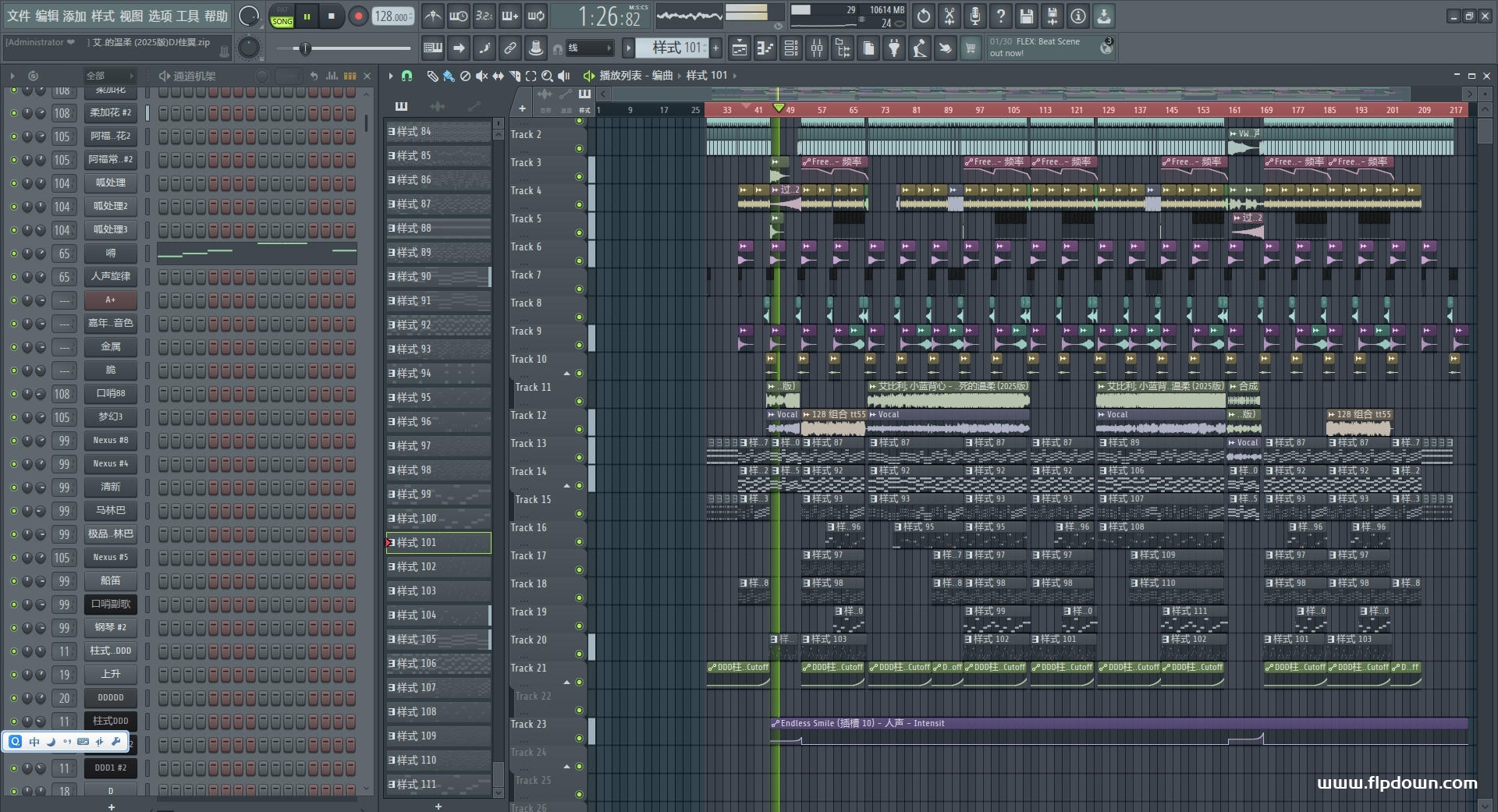Open the snap setting dropdown labeled 线
1498x812 pixels.
(589, 48)
